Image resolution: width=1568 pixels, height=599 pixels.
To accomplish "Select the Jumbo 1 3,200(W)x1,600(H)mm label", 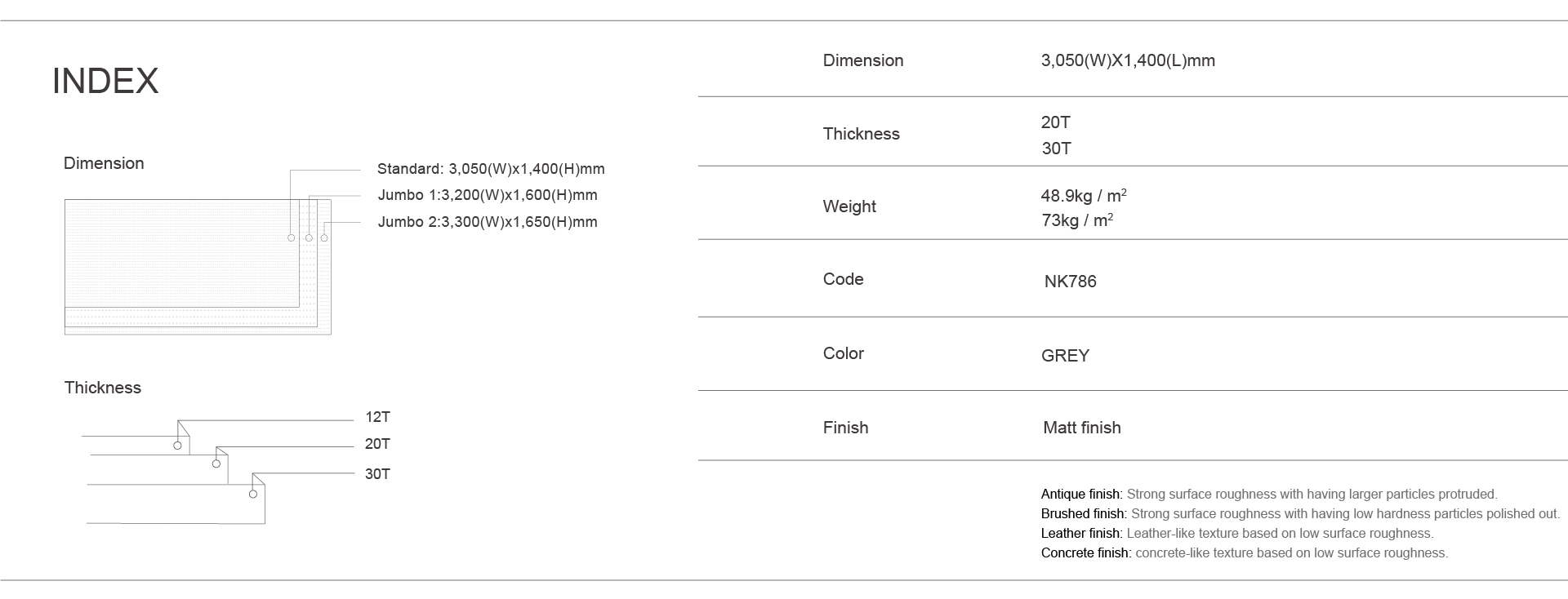I will tap(488, 195).
